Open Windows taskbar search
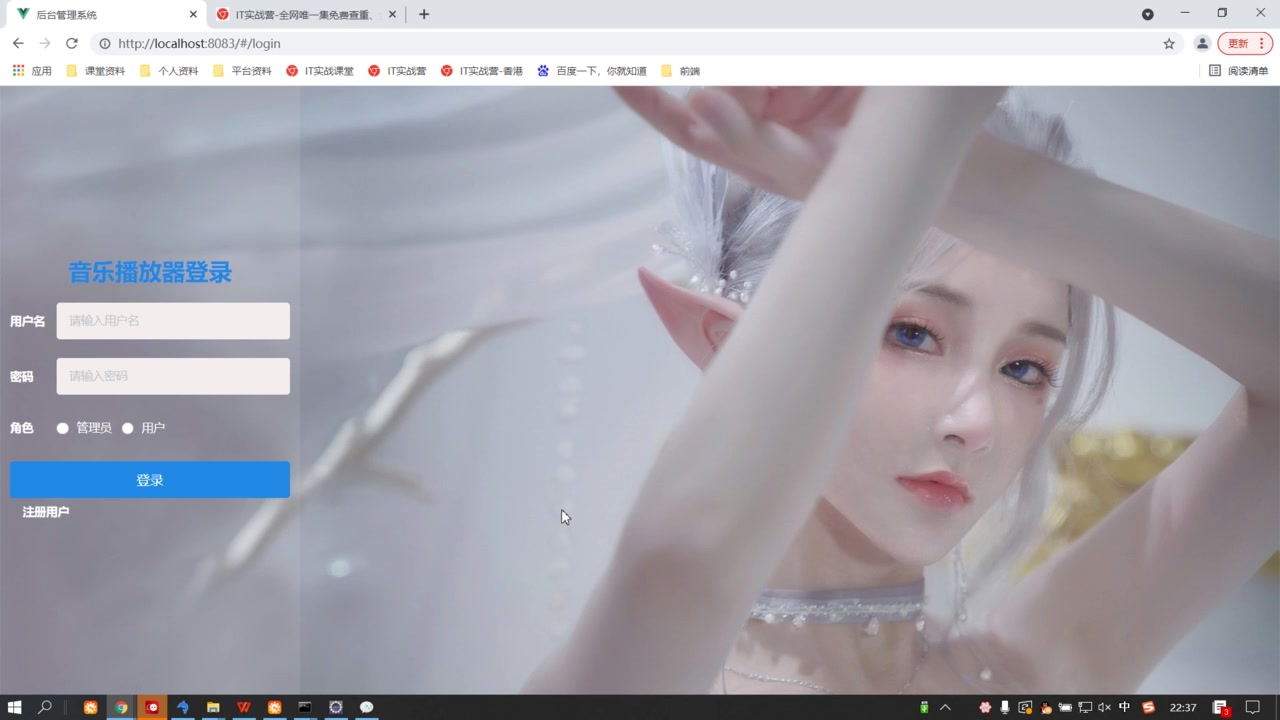 click(45, 707)
